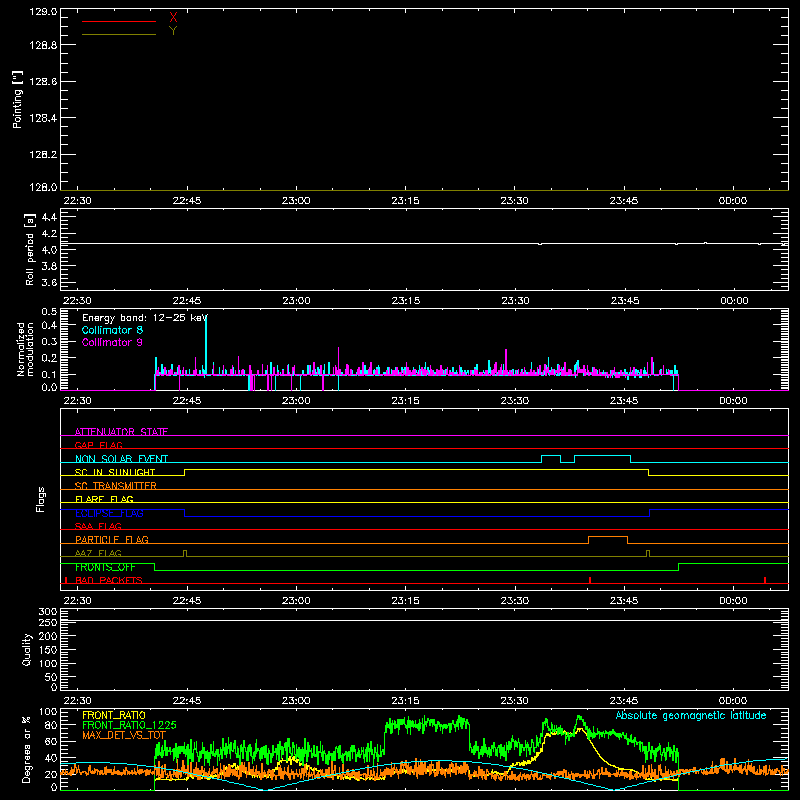Click the FLARE_FLAG label
The width and height of the screenshot is (800, 800).
tap(104, 499)
